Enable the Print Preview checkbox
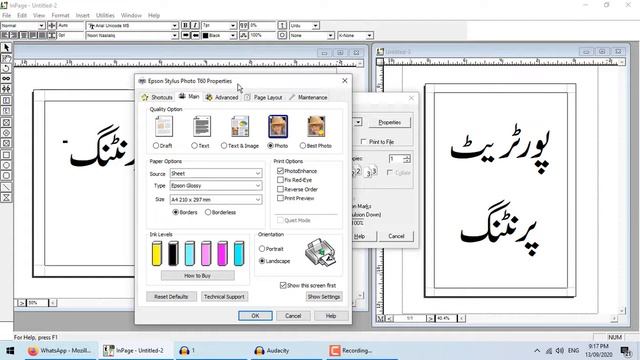The width and height of the screenshot is (640, 360). pyautogui.click(x=280, y=198)
